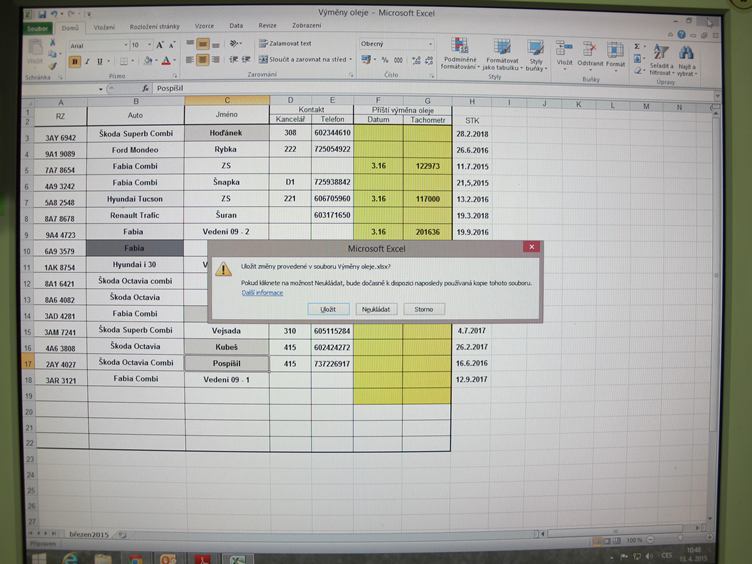Click the red font color A icon
752x564 pixels.
point(166,60)
